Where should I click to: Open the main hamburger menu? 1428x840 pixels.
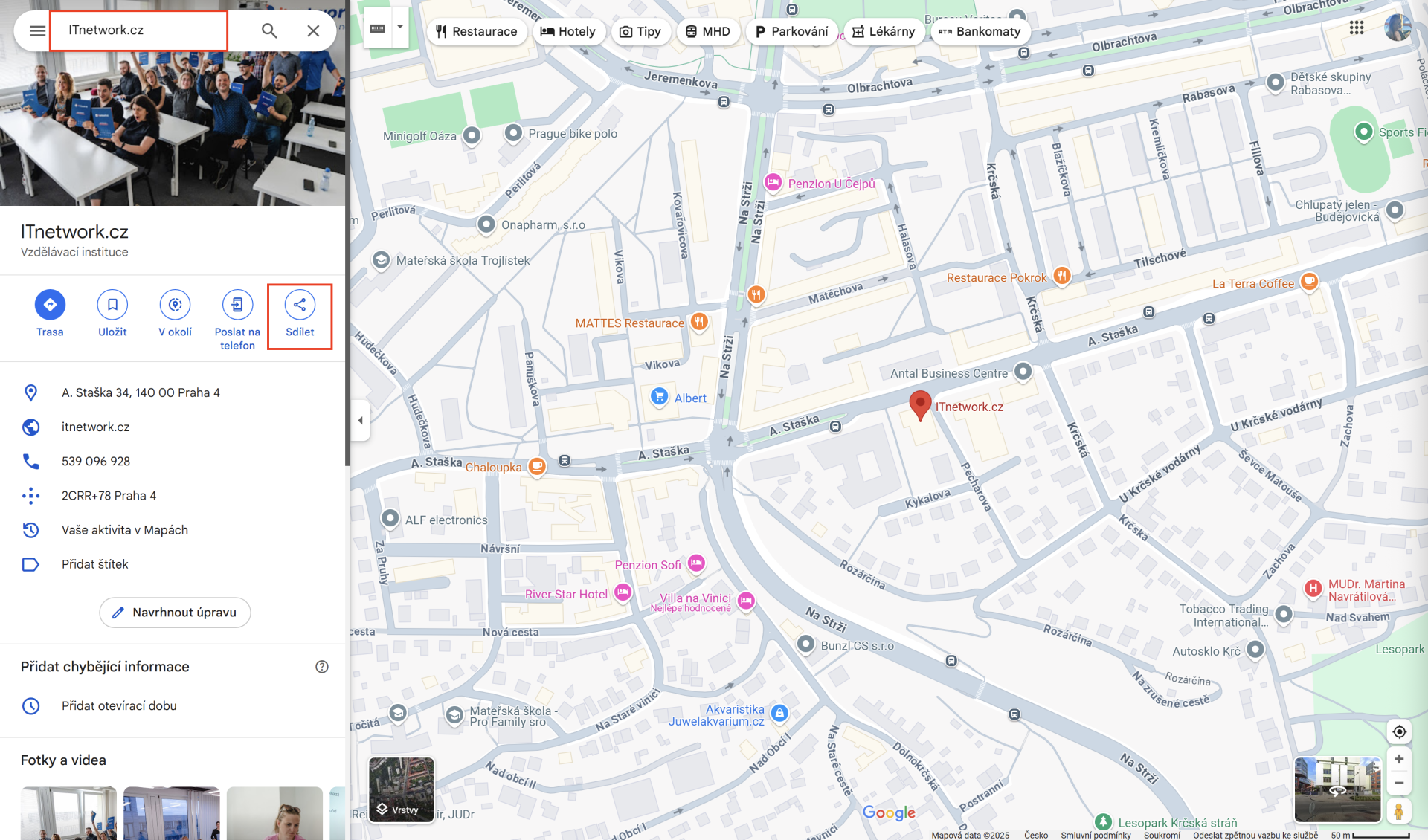coord(36,30)
